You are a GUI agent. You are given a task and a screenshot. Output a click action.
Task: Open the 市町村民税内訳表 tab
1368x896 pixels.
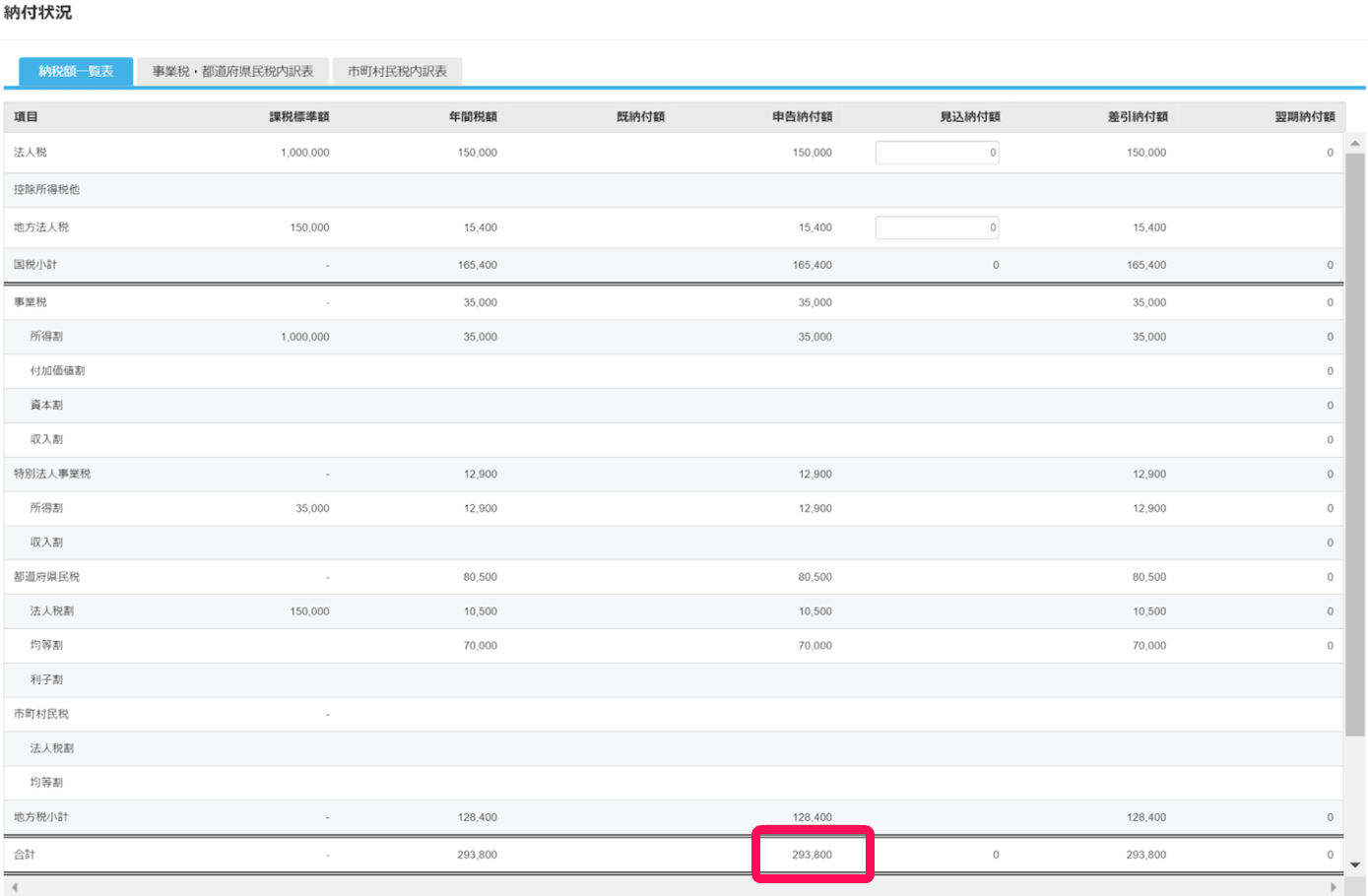[x=397, y=71]
